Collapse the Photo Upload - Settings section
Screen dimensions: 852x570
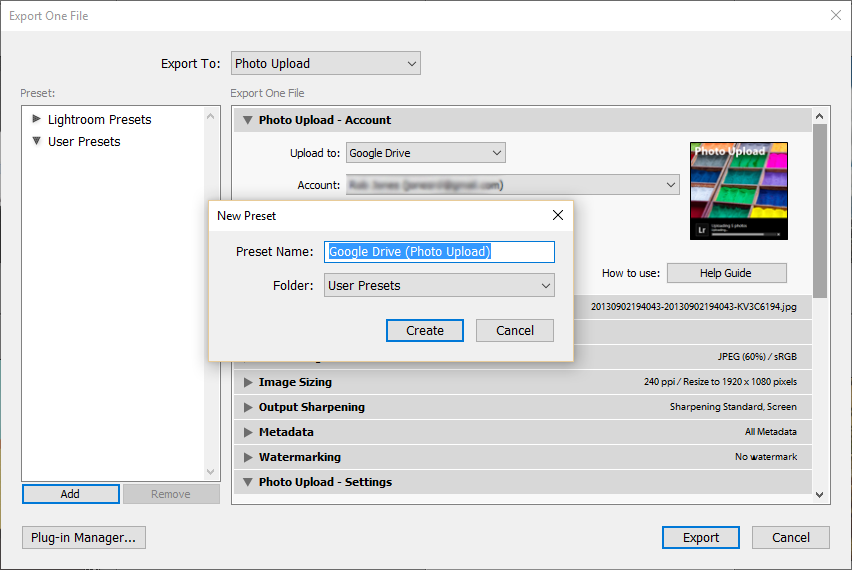point(247,482)
